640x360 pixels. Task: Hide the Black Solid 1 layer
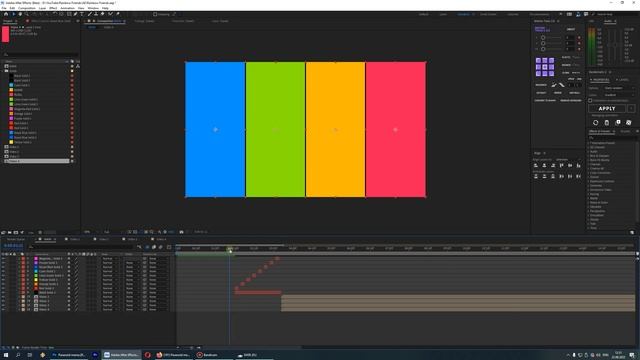click(3, 293)
